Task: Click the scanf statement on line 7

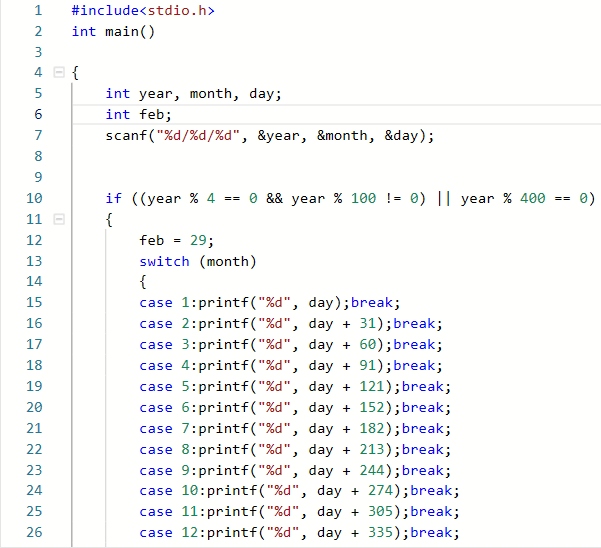Action: [269, 135]
